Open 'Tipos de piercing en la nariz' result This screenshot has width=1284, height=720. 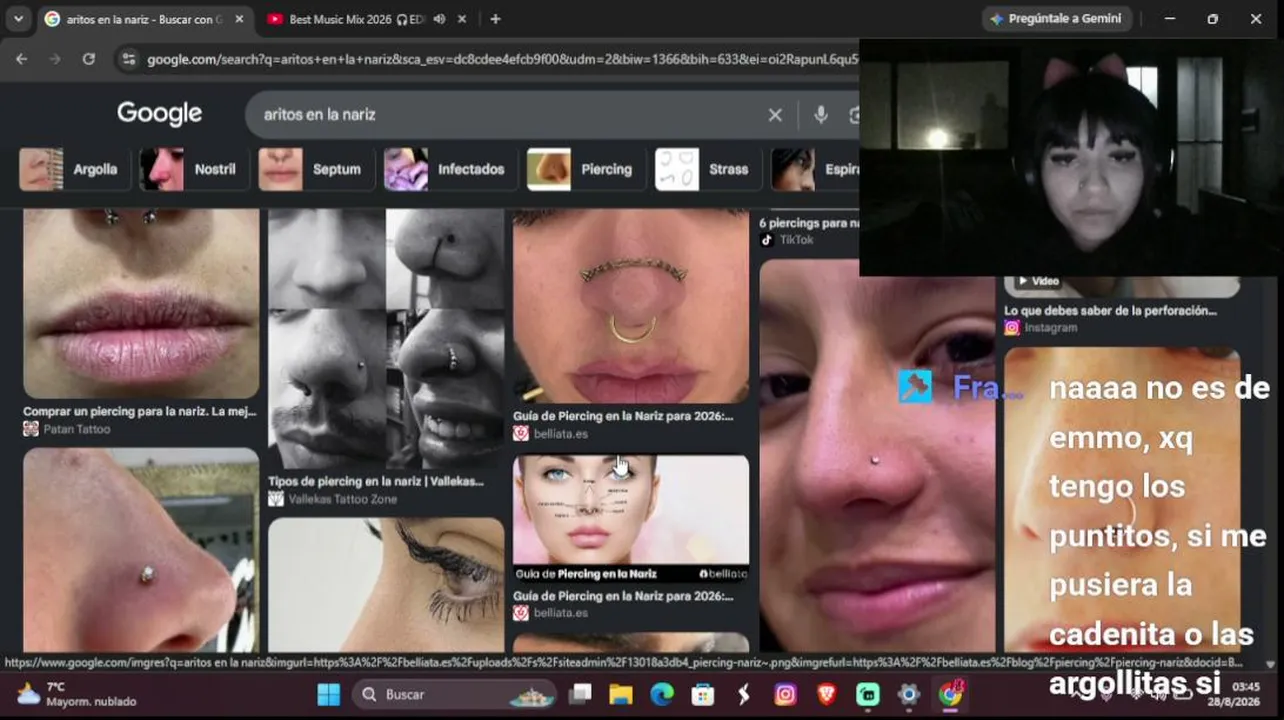376,481
